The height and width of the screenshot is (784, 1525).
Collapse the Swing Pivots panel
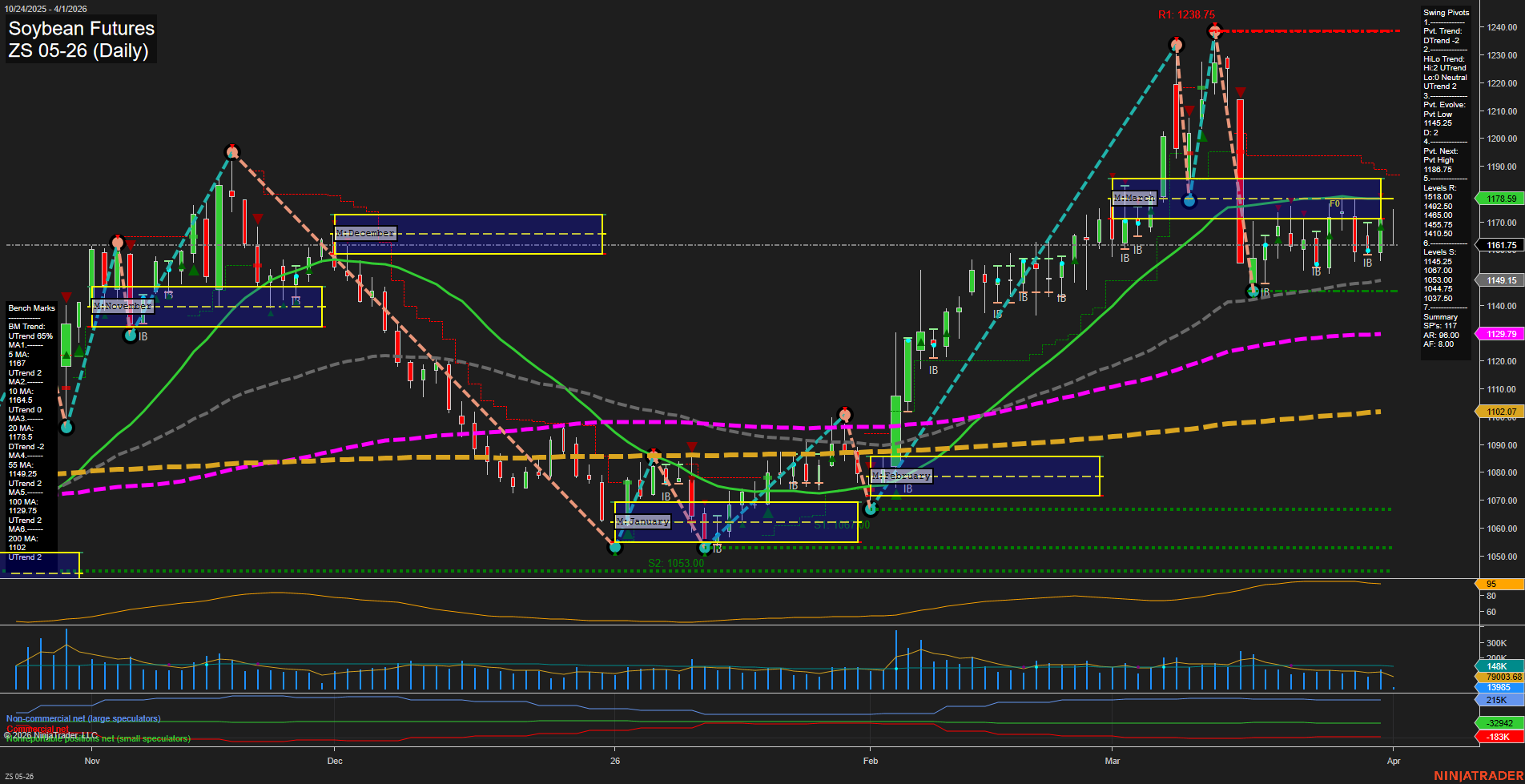click(1447, 12)
